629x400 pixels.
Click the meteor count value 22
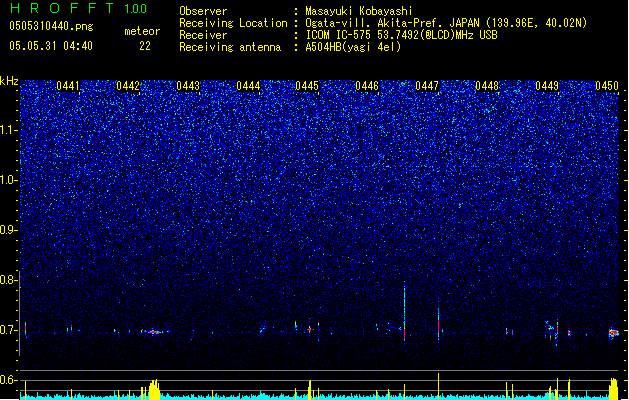pyautogui.click(x=145, y=46)
